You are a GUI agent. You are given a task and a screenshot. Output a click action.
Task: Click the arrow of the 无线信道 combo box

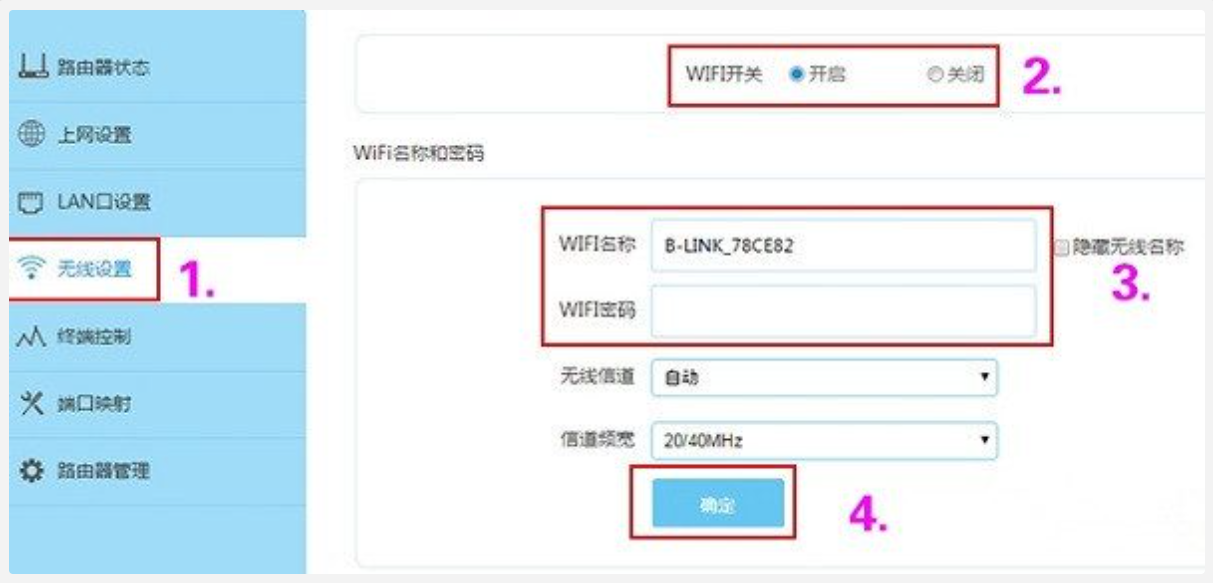[x=984, y=377]
